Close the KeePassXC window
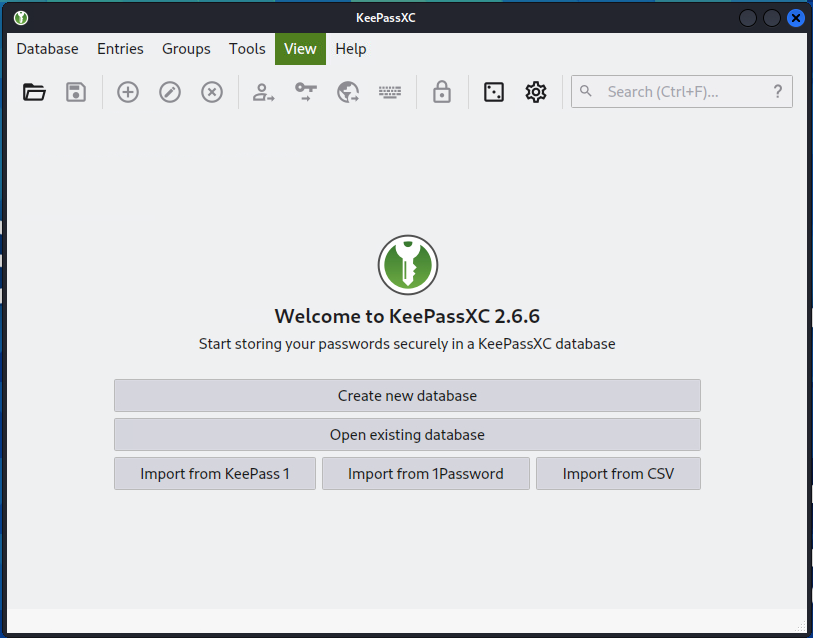This screenshot has height=638, width=813. point(795,18)
